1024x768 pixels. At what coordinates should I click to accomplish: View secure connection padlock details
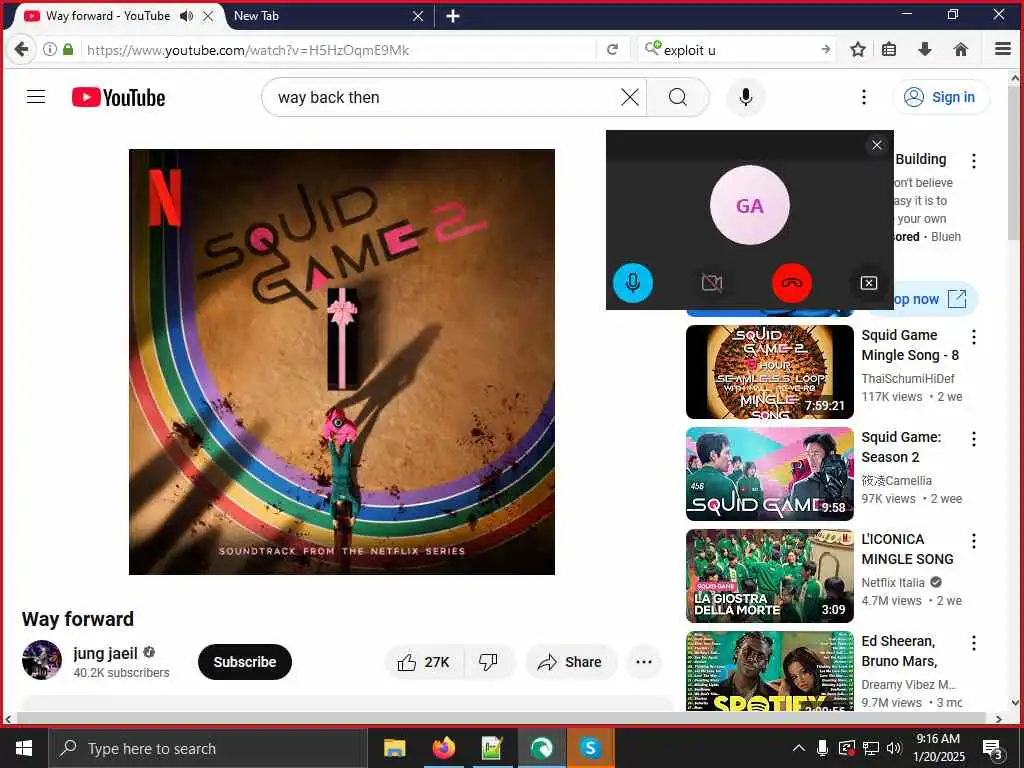[68, 49]
